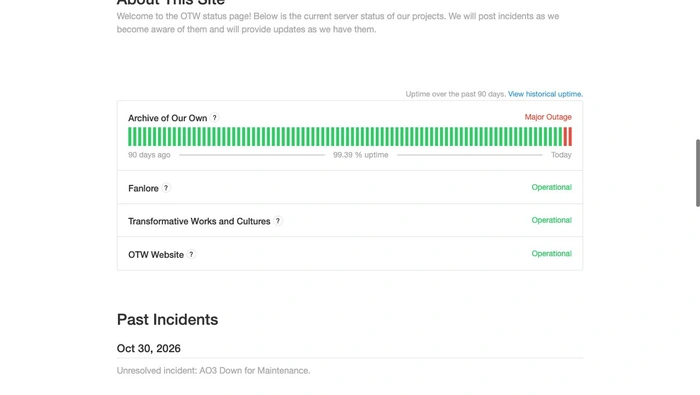
Task: Select the Transformative Works and Cultures component name
Action: 199,221
